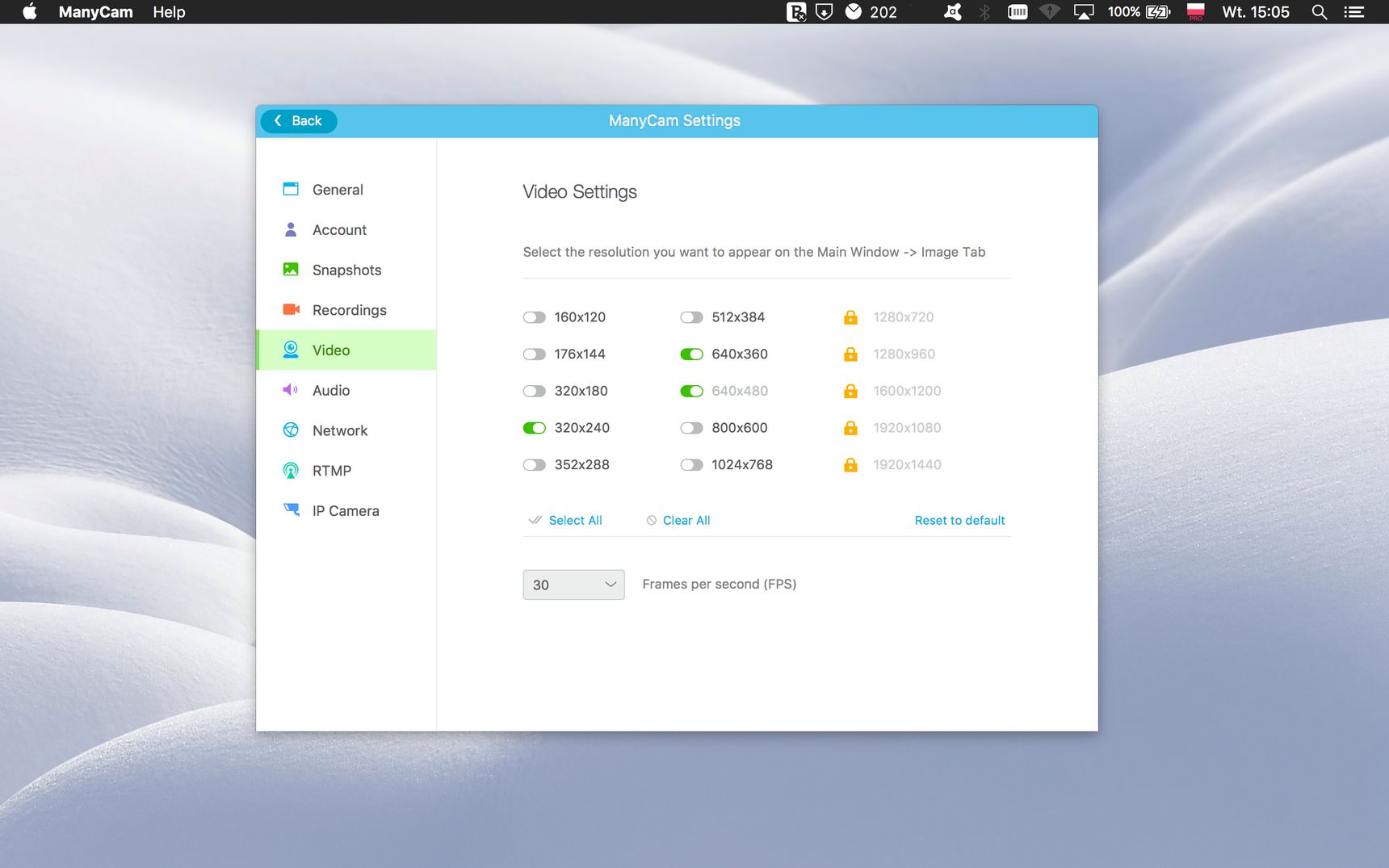Click the Clear All link

(x=686, y=521)
